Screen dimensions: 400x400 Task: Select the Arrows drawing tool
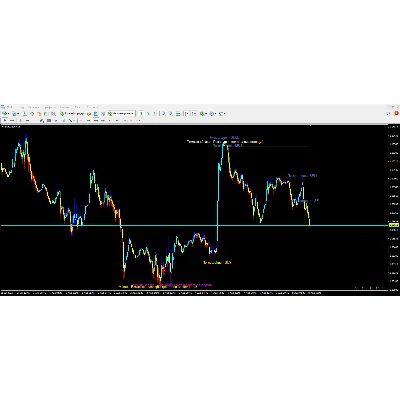tap(70, 120)
